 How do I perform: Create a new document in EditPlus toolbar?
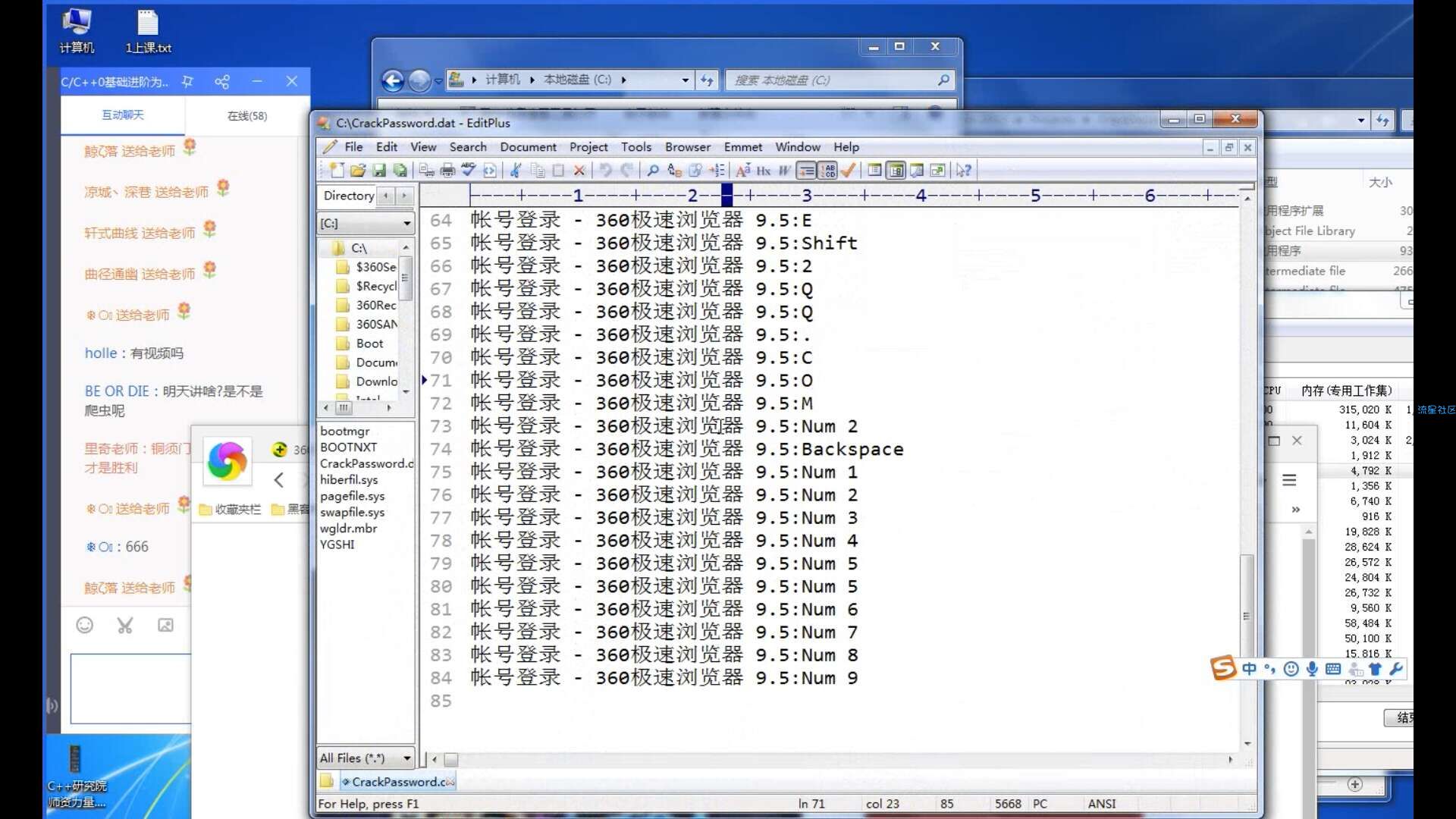337,171
